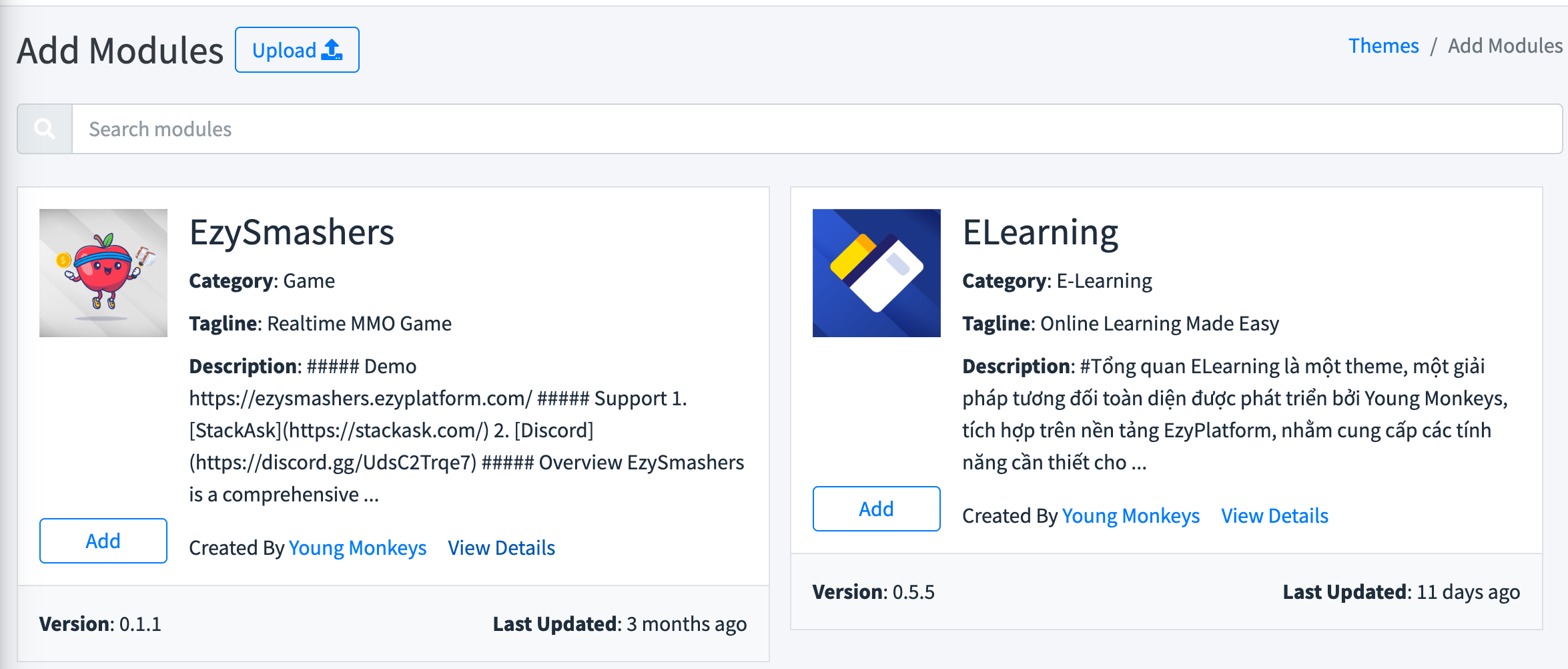Viewport: 1568px width, 669px height.
Task: Open Young Monkeys link under EzySmashers
Action: [x=358, y=548]
